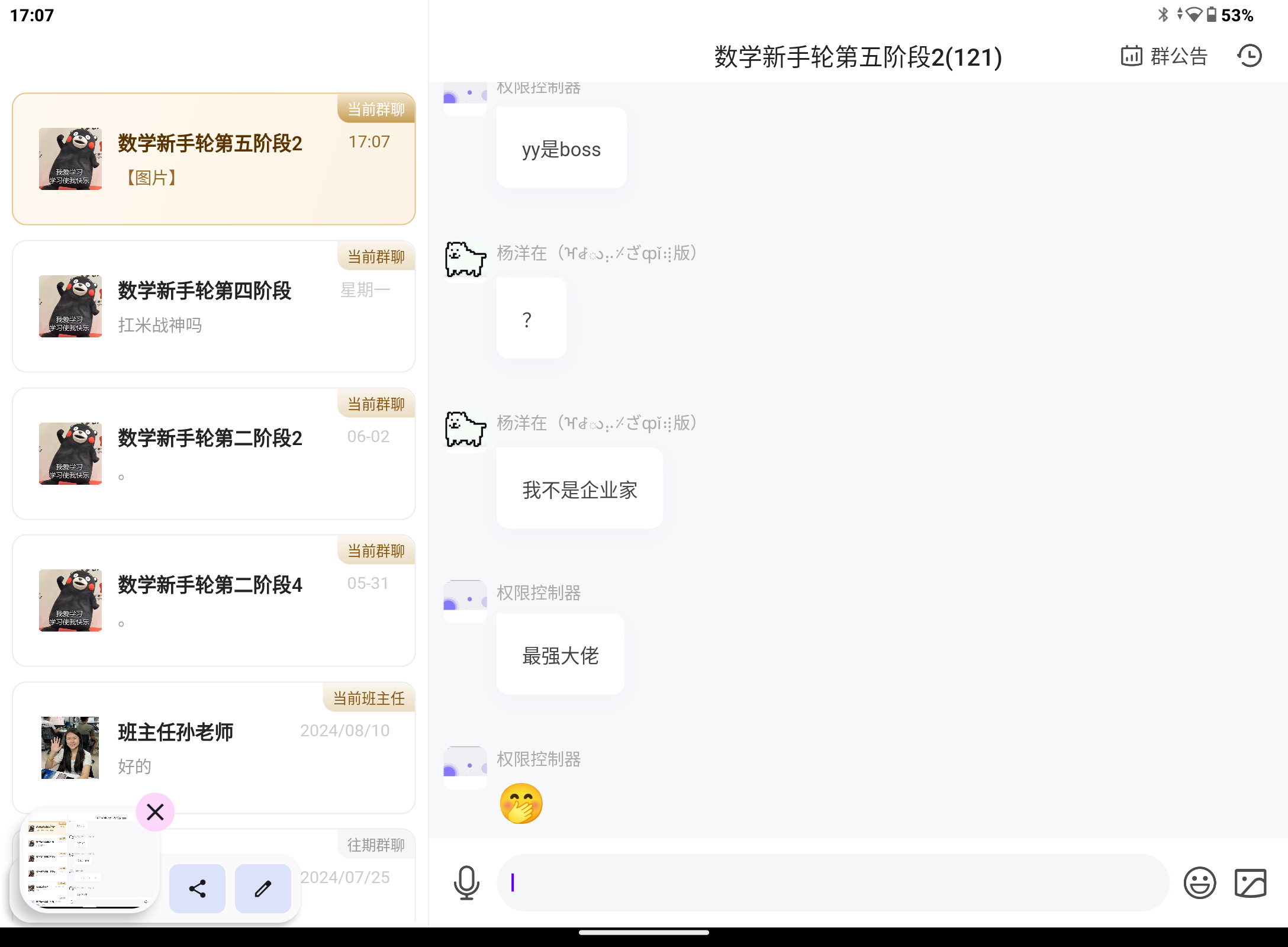Tap avatar of 数学新手轮第四阶段 chat
This screenshot has height=947, width=1288.
(70, 306)
